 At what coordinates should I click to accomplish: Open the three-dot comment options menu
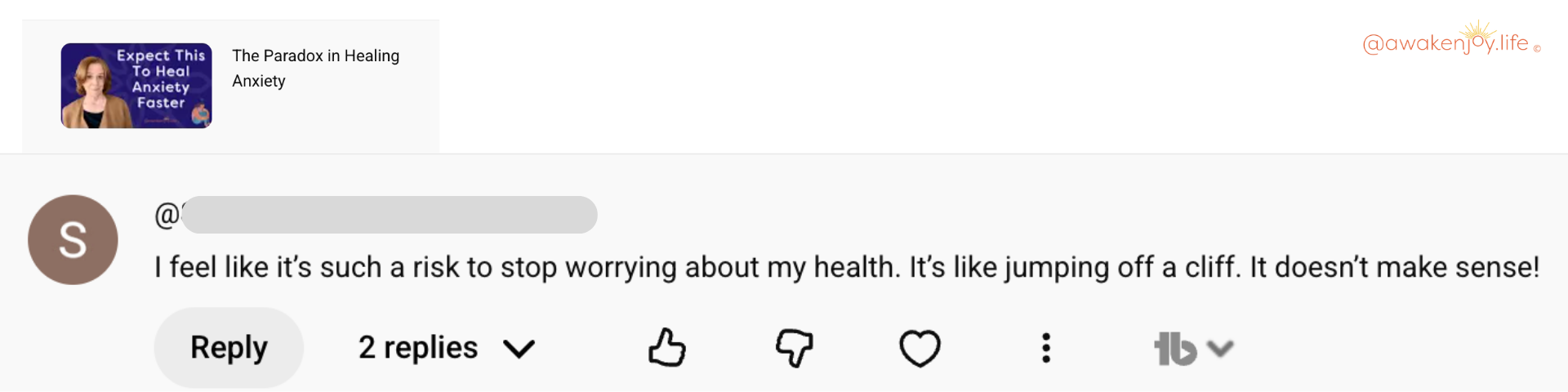pos(1045,348)
